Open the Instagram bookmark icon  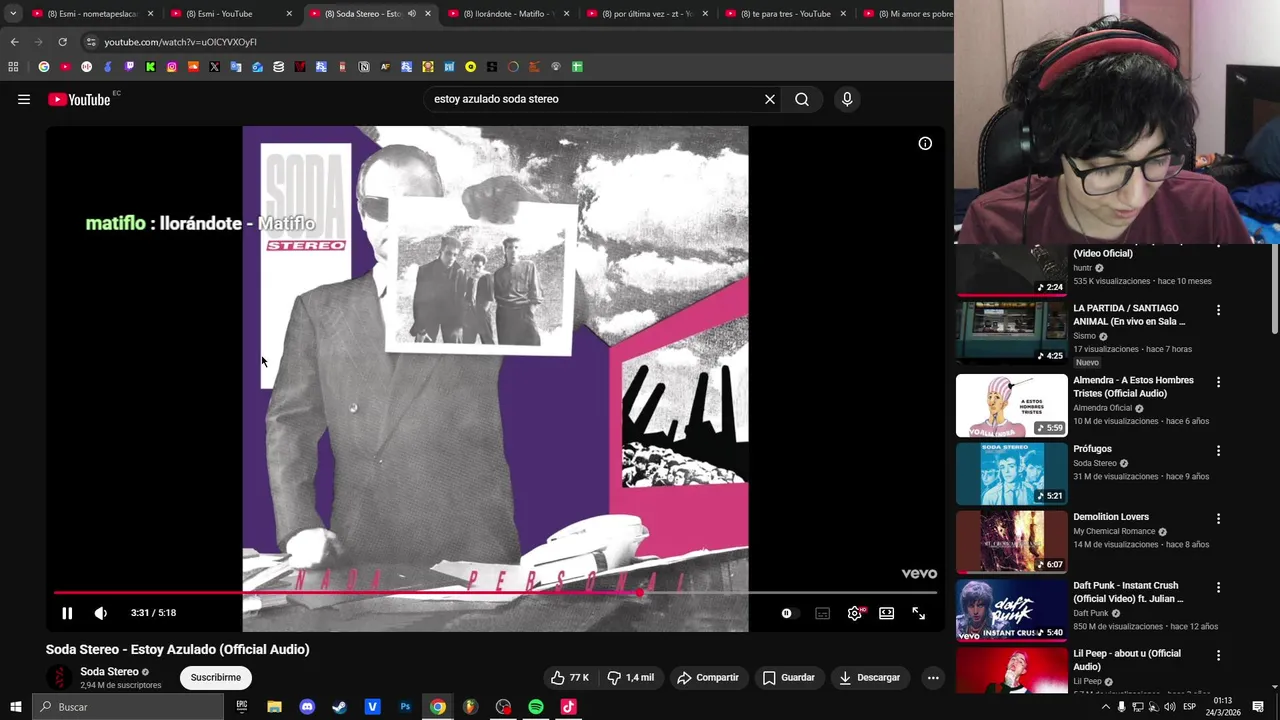tap(172, 67)
